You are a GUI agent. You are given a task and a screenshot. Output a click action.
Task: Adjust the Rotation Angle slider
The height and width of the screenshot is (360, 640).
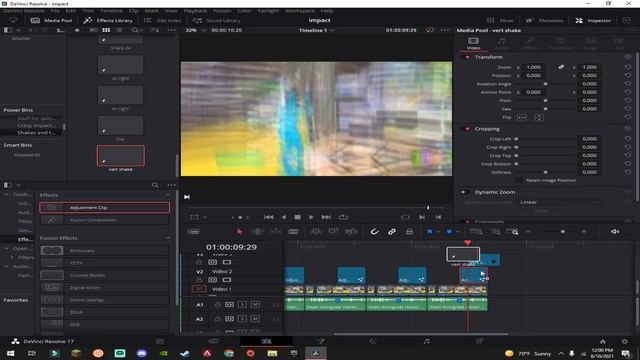pos(545,84)
